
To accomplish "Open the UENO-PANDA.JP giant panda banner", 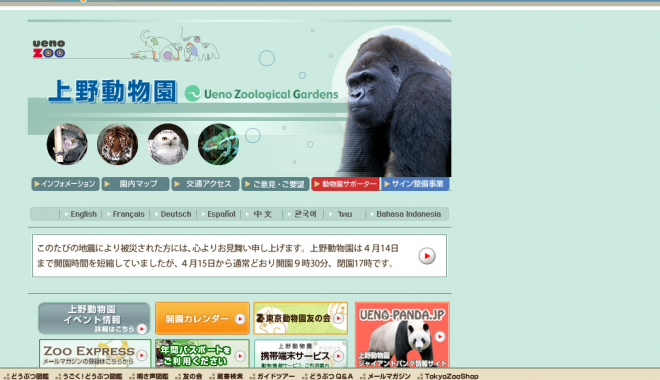I will pos(402,335).
